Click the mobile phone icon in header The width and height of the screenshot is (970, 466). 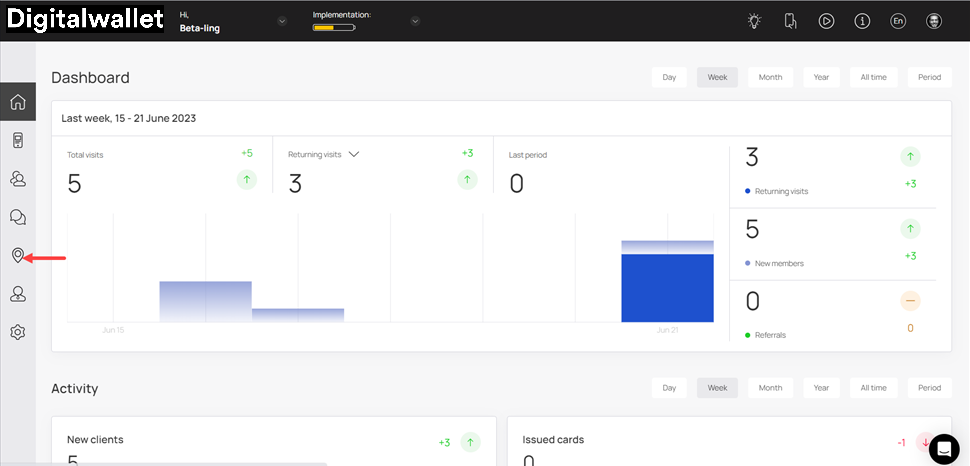[x=790, y=21]
